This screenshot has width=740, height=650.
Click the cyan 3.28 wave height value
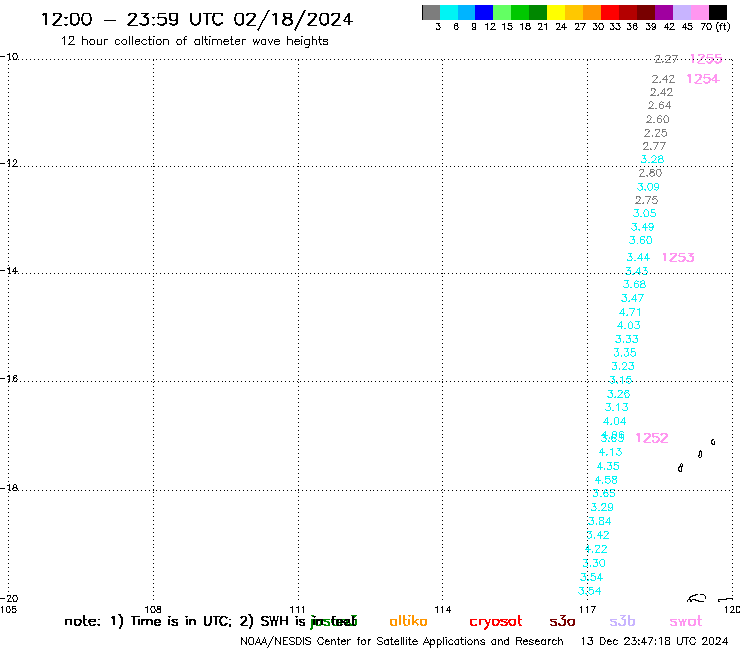652,160
